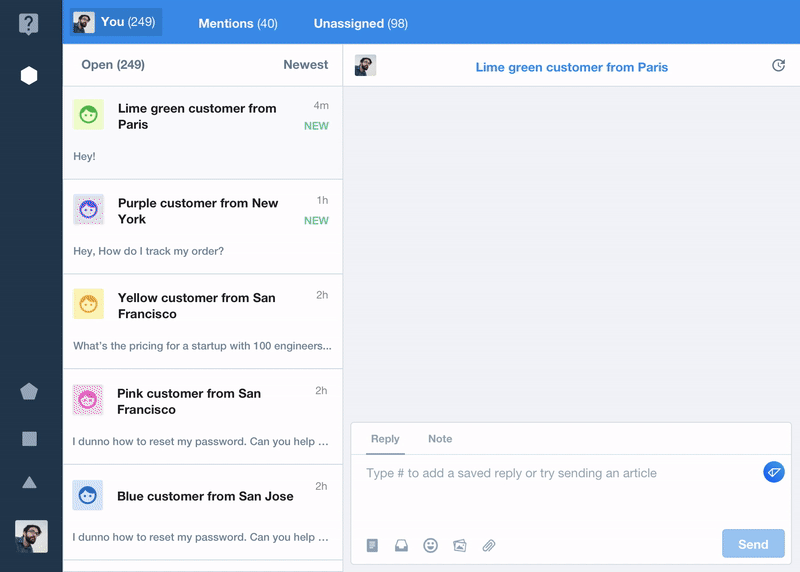800x572 pixels.
Task: Open saved replies tray icon
Action: [x=401, y=545]
